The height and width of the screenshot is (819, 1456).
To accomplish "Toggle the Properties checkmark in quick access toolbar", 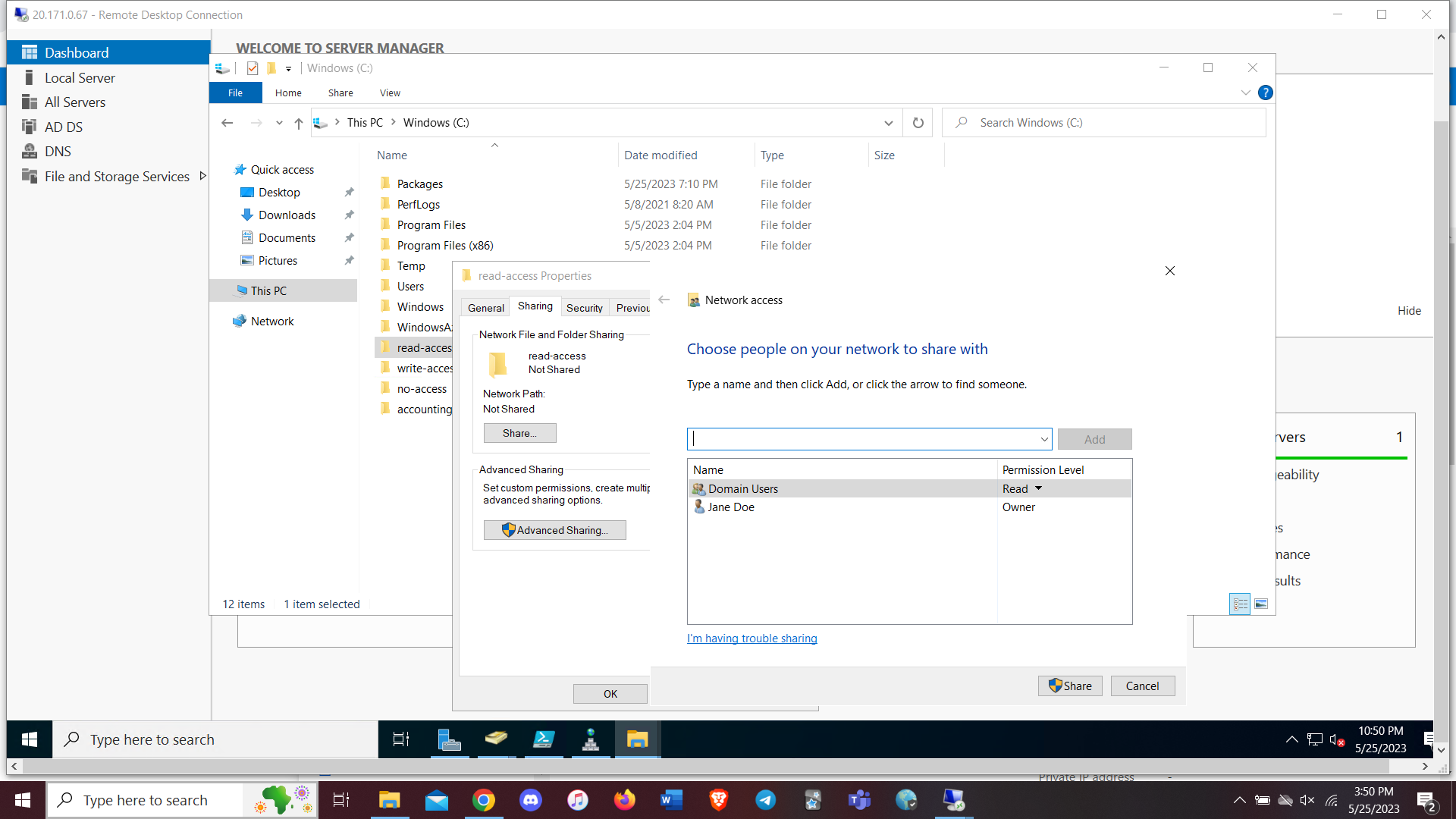I will 253,68.
